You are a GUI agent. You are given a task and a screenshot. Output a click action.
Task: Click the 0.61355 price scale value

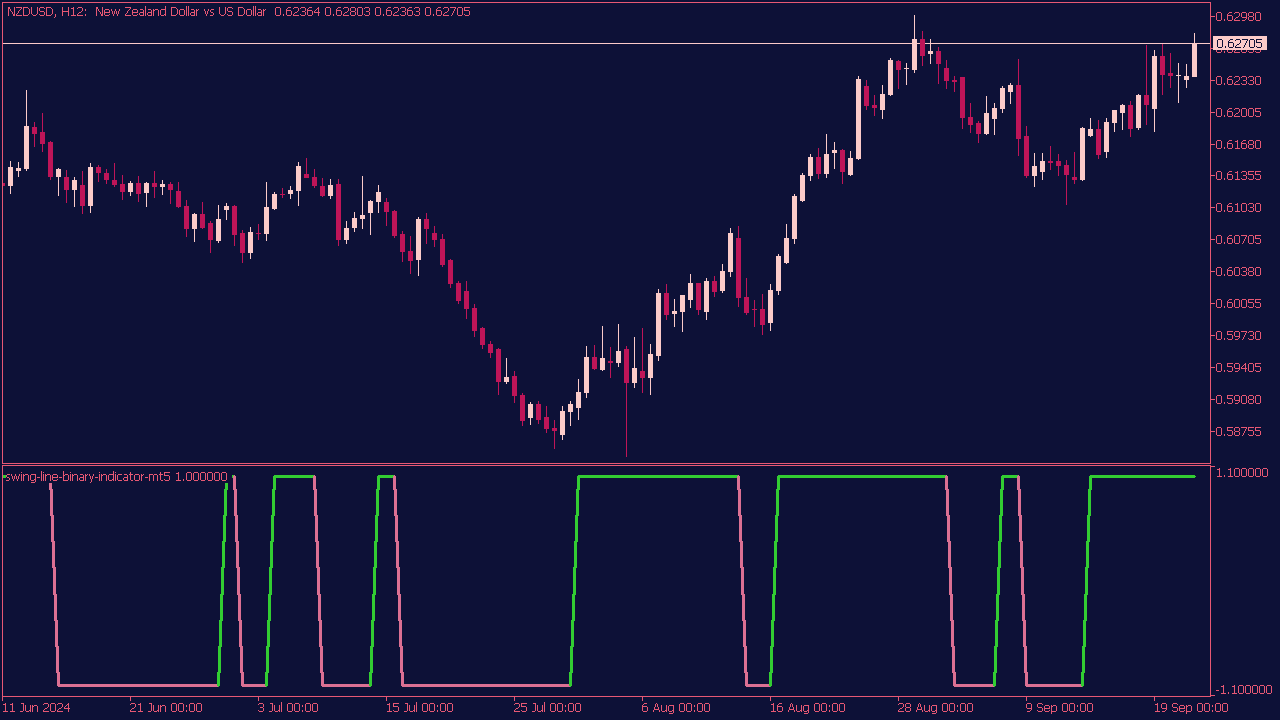pyautogui.click(x=1240, y=176)
